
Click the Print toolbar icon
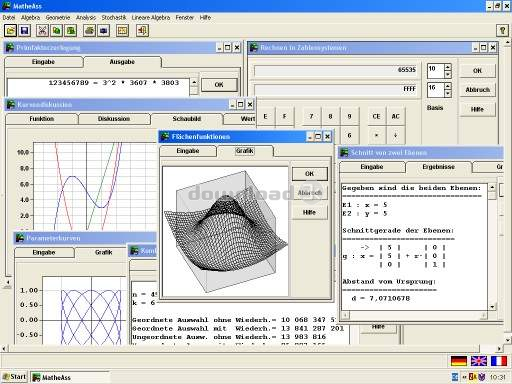89,31
